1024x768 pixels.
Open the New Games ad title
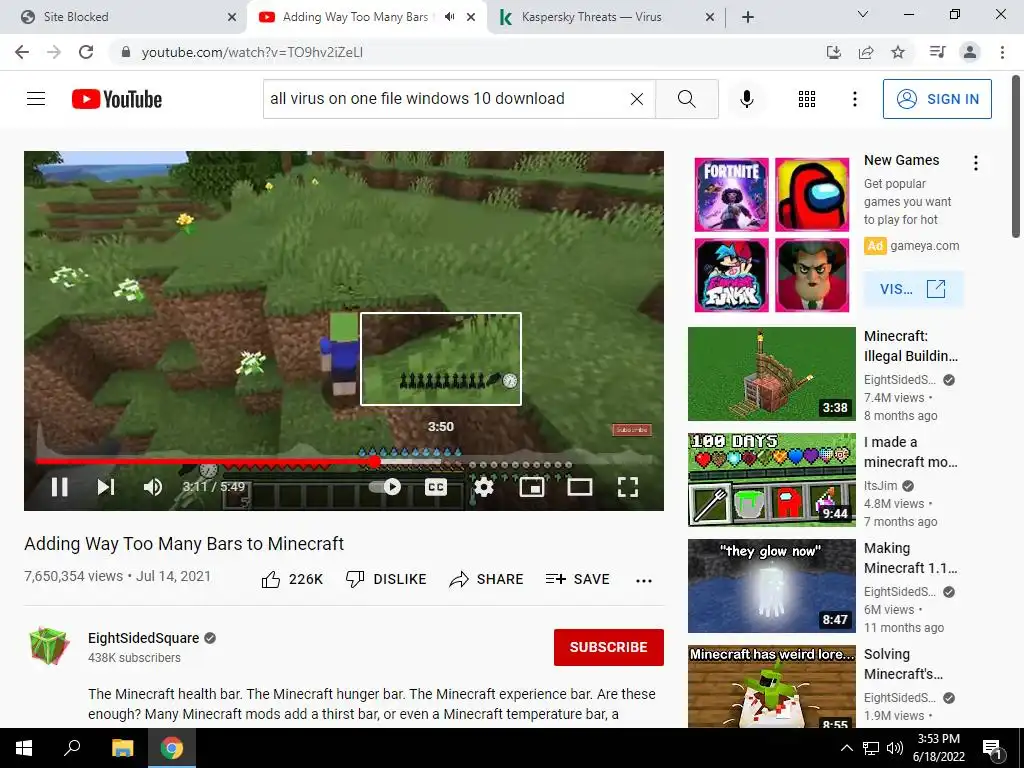901,160
